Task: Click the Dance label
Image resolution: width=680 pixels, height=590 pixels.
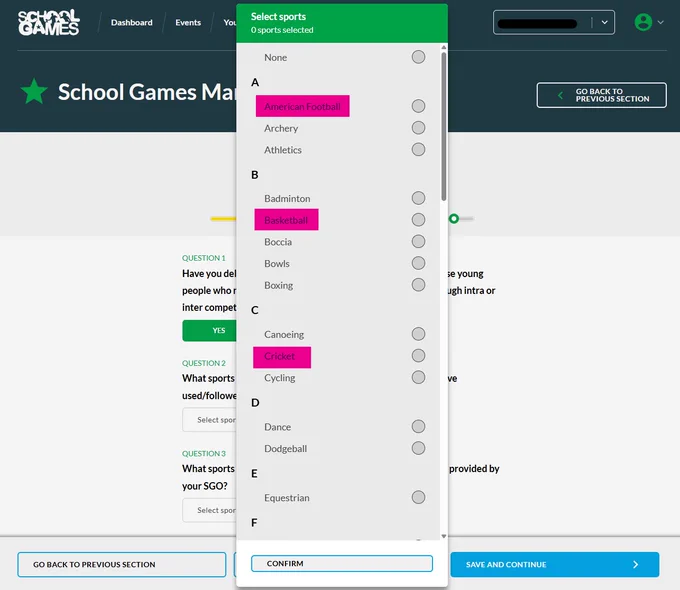Action: (x=278, y=427)
